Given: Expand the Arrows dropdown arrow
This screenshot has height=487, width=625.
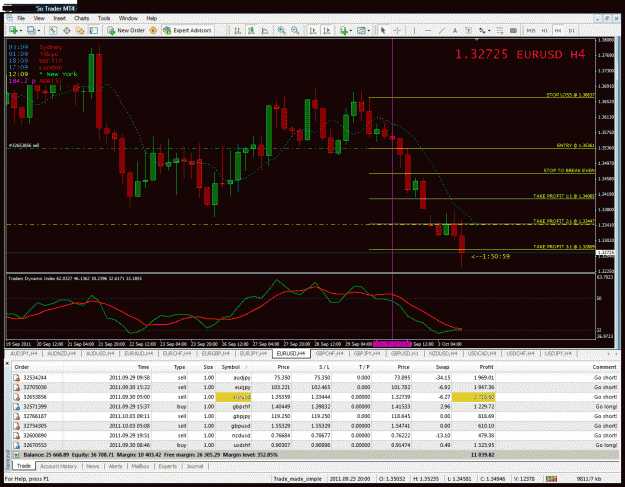Looking at the screenshot, I should [x=489, y=31].
